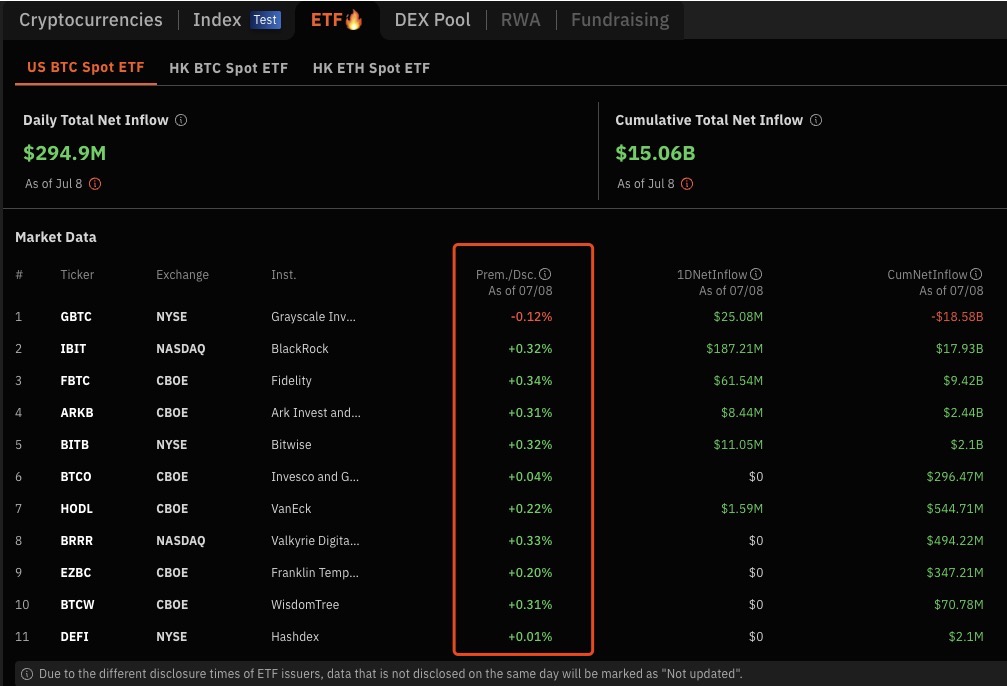Click the Hashdex institution name
Image resolution: width=1007 pixels, height=686 pixels.
(295, 637)
